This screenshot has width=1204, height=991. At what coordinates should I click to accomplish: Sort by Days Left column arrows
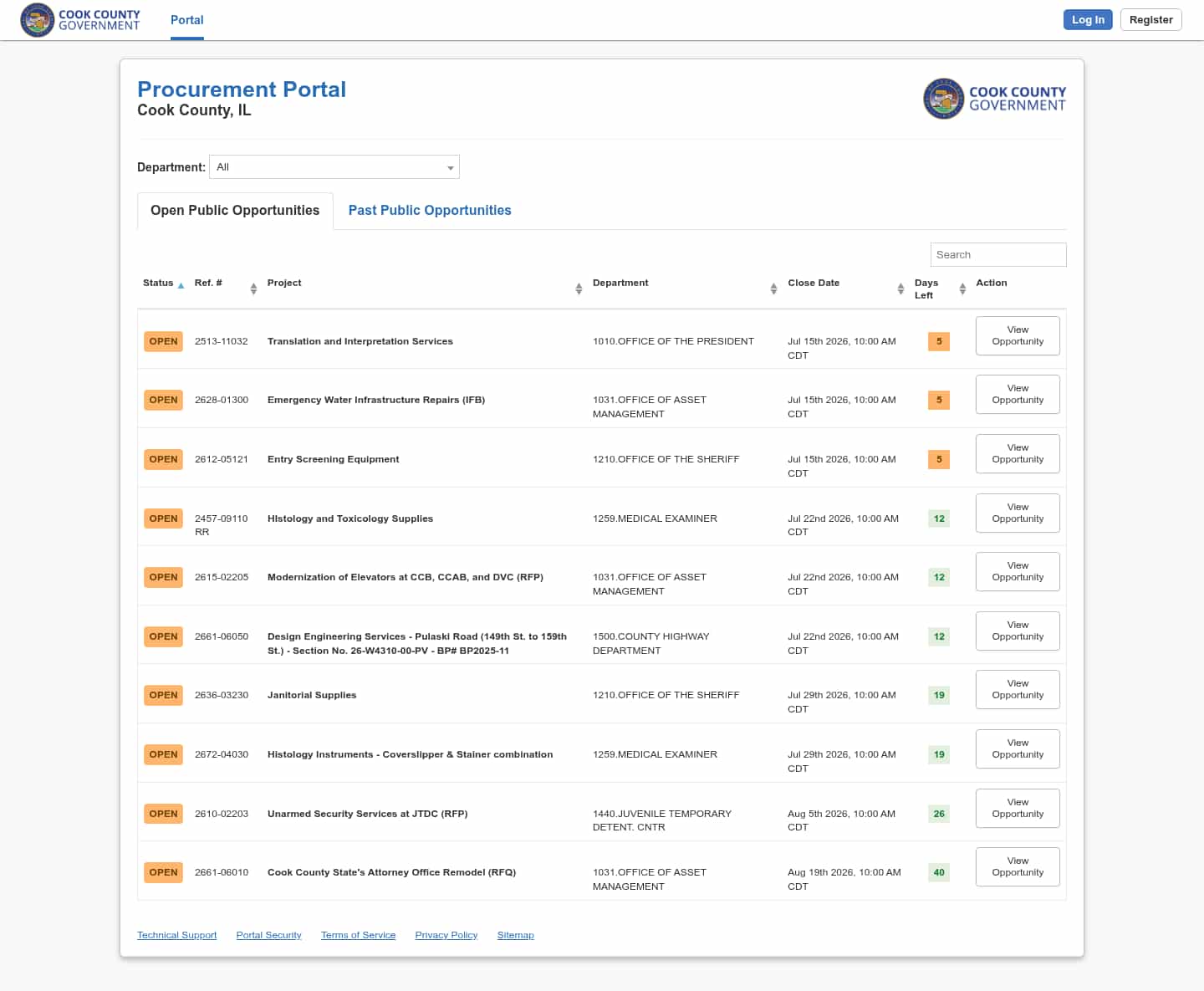962,289
